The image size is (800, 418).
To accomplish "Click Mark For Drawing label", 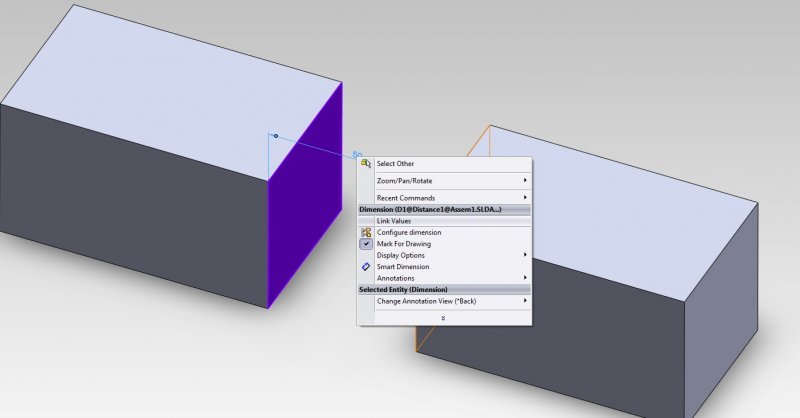I will [x=404, y=244].
